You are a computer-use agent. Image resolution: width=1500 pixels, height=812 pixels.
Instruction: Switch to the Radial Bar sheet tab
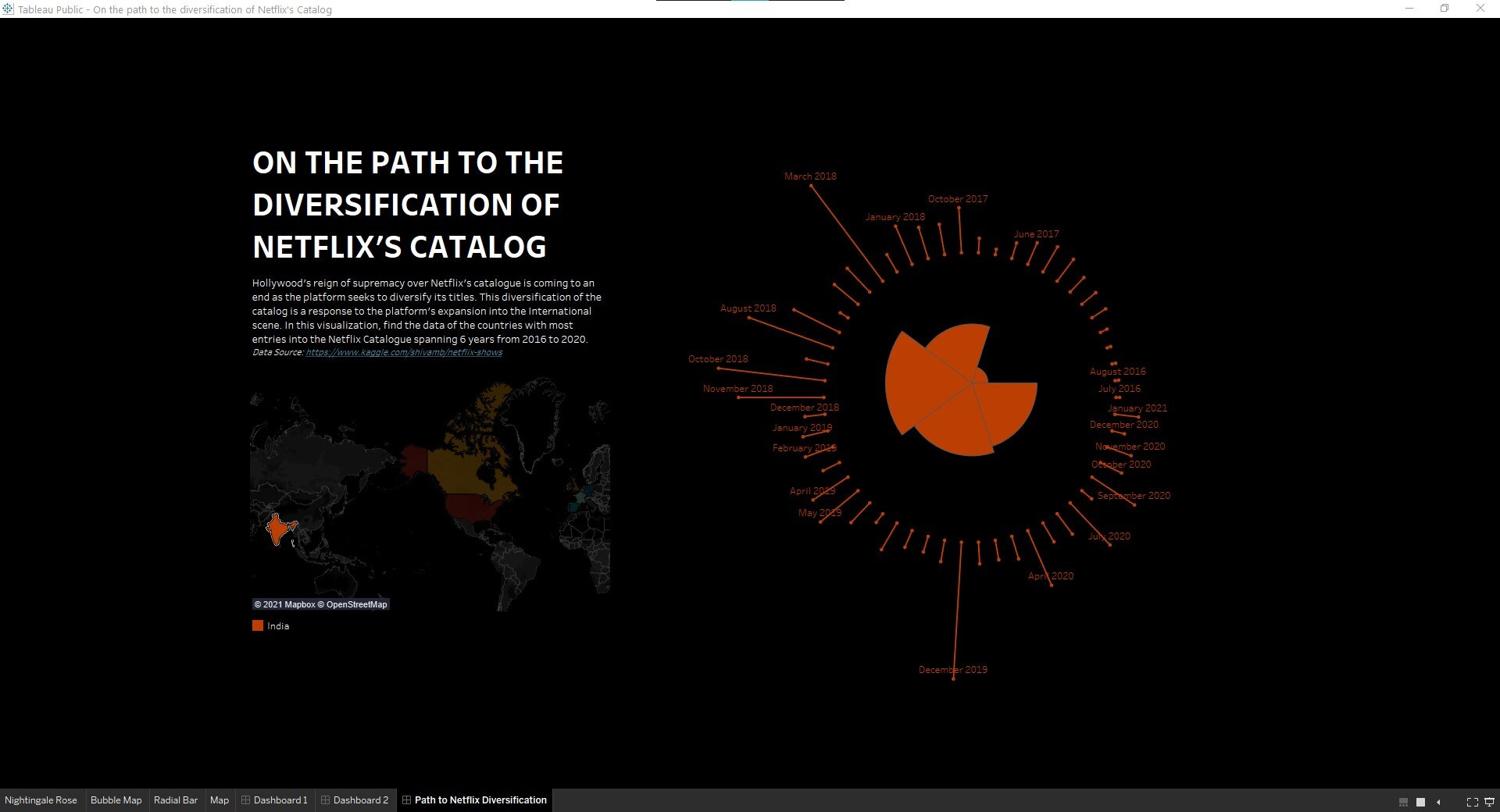[x=176, y=800]
